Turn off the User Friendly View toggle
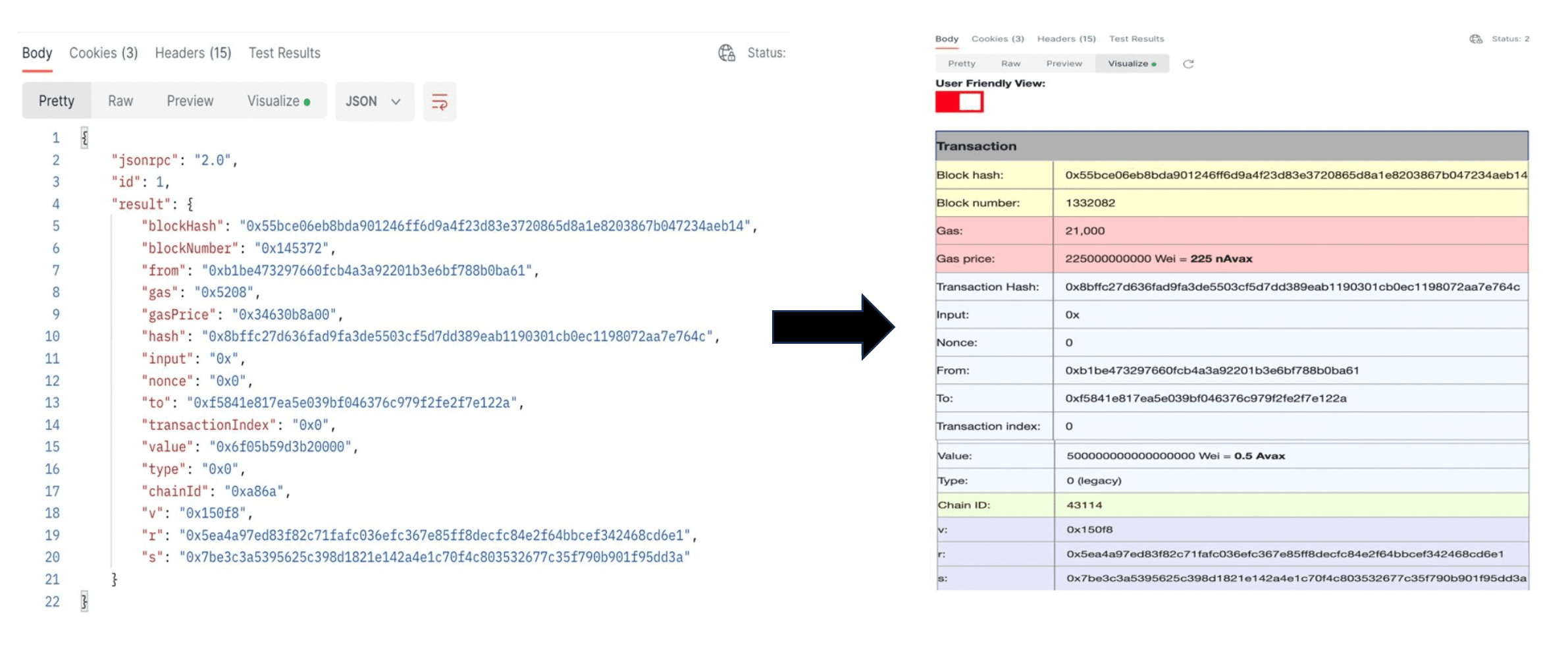 coord(959,102)
